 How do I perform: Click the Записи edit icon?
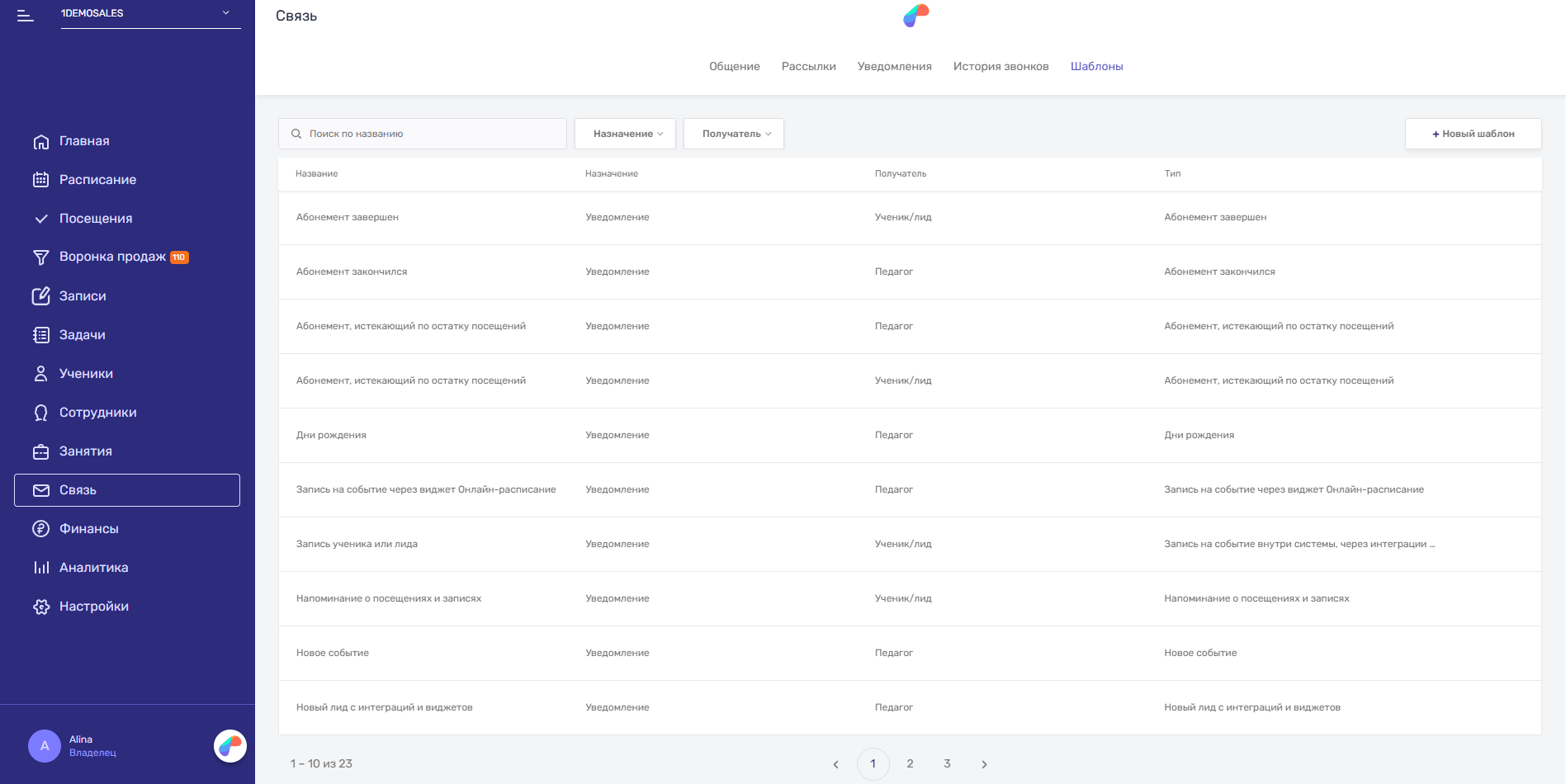click(x=41, y=296)
